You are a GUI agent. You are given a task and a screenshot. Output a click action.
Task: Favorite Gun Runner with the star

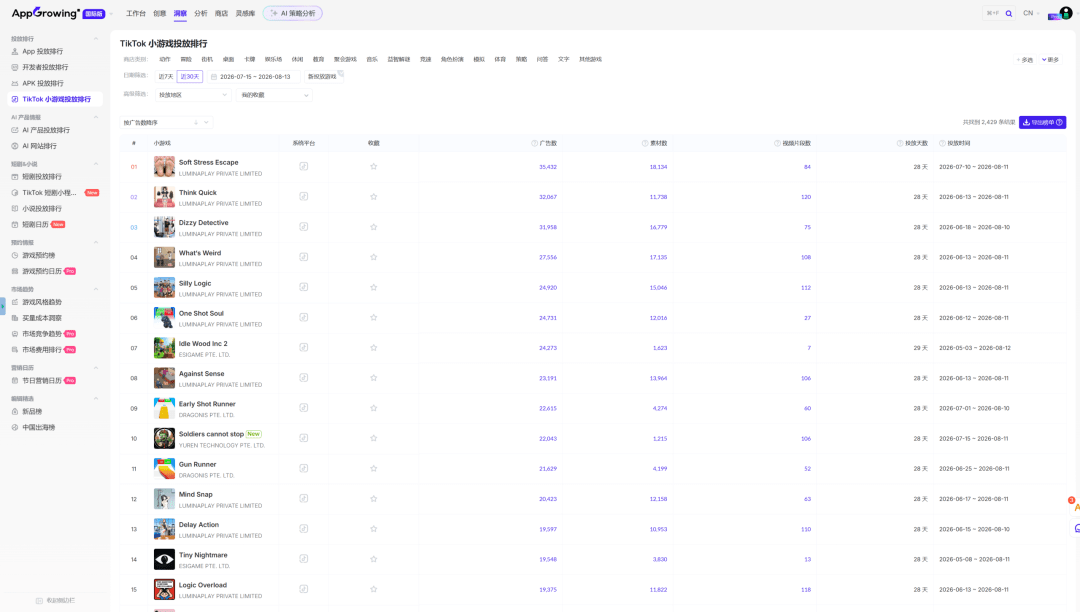point(373,469)
